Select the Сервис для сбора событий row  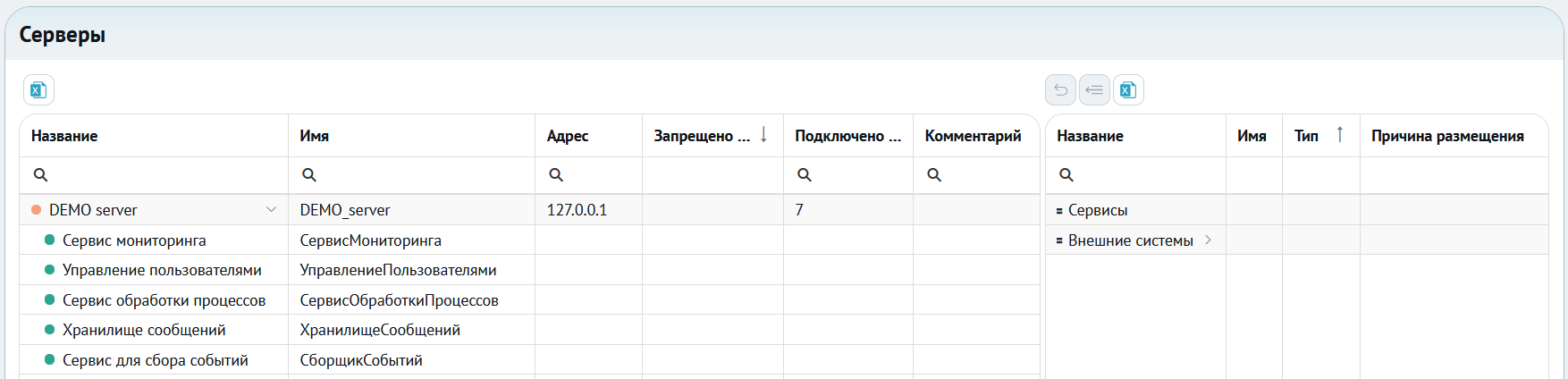click(x=529, y=359)
